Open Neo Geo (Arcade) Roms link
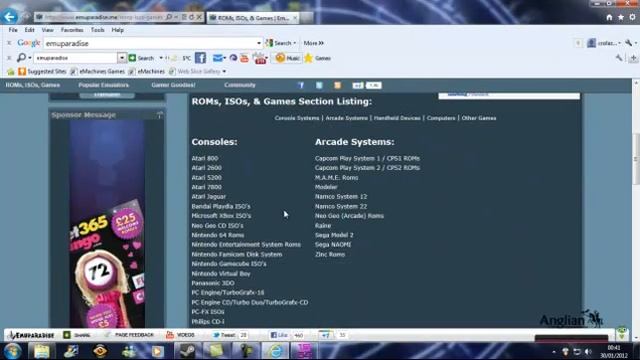The width and height of the screenshot is (640, 360). tap(349, 216)
